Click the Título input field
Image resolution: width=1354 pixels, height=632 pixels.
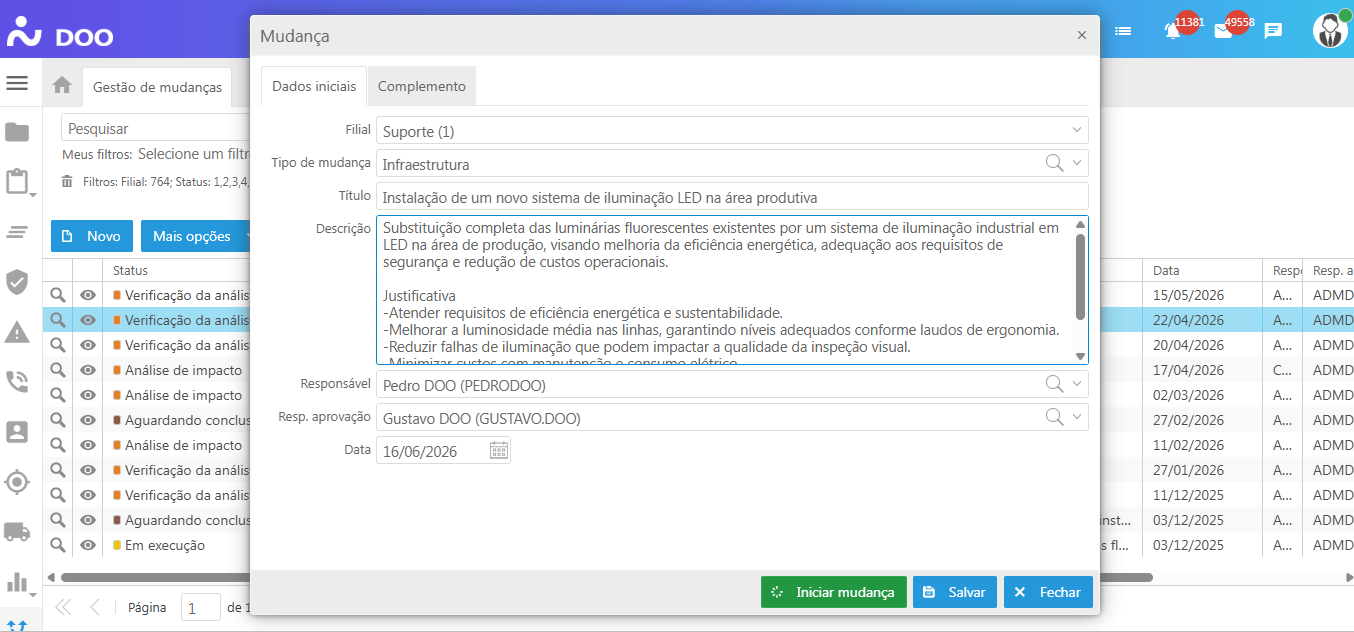732,197
